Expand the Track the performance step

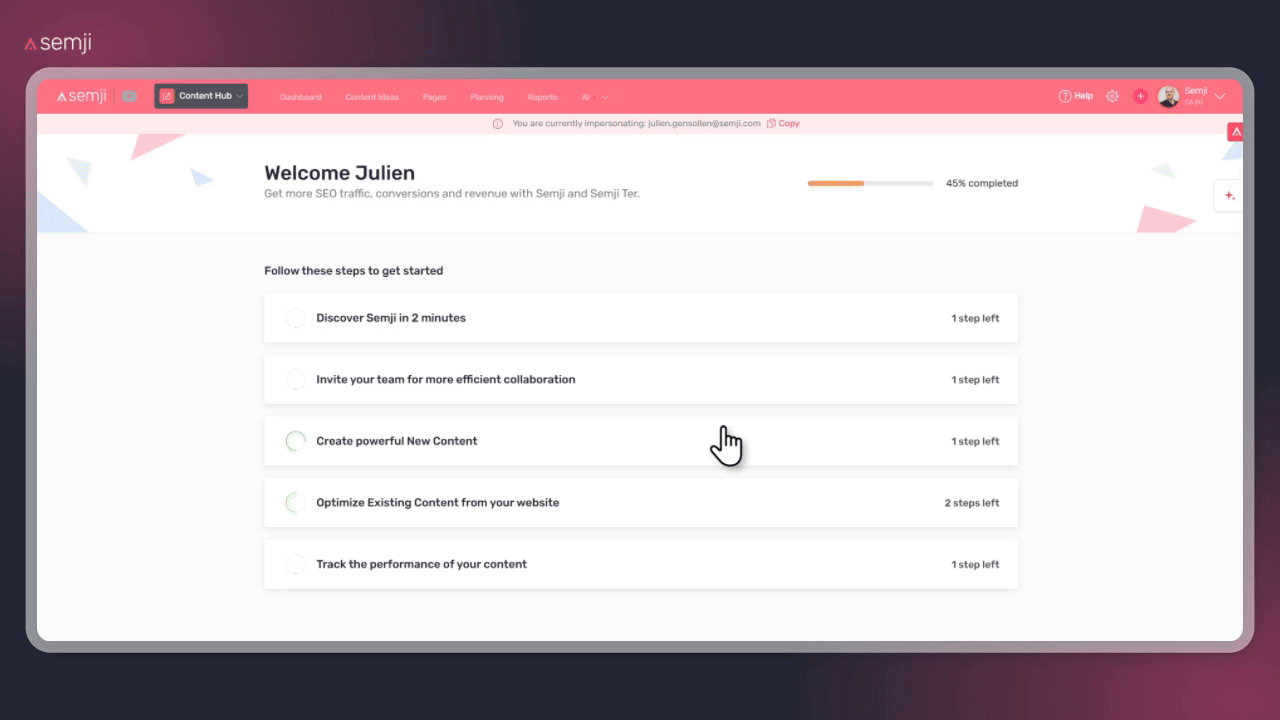[641, 564]
